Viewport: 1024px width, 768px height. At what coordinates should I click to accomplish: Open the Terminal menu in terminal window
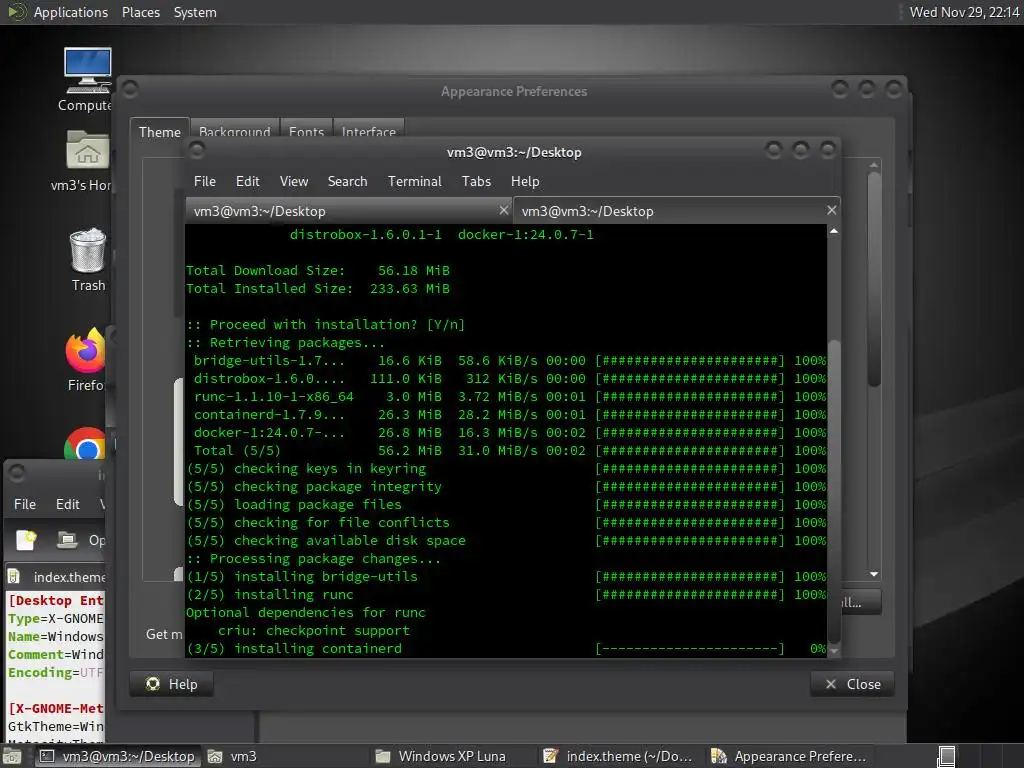click(415, 181)
